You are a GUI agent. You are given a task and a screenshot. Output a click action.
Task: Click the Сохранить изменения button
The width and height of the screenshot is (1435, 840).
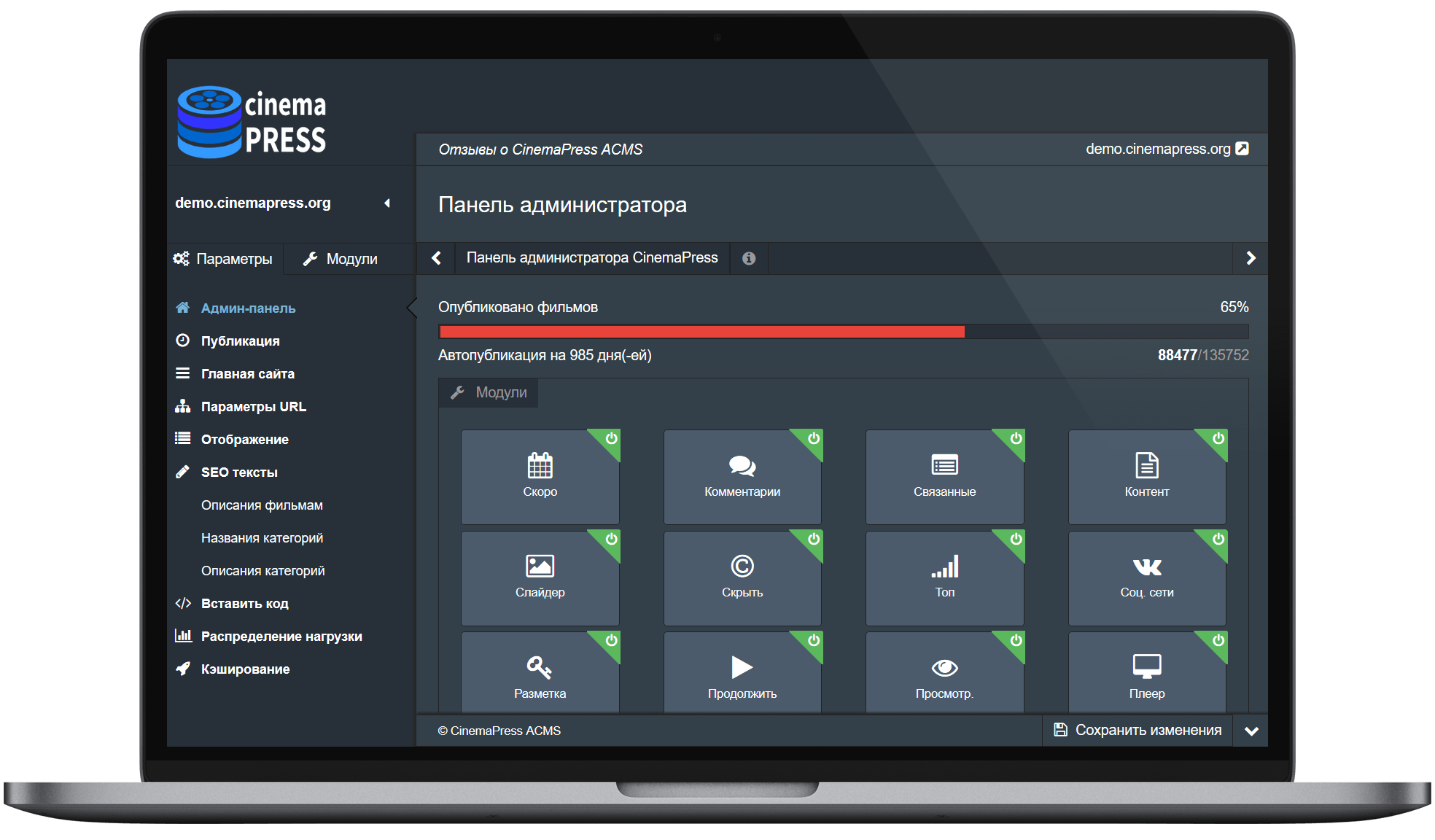pos(1137,731)
